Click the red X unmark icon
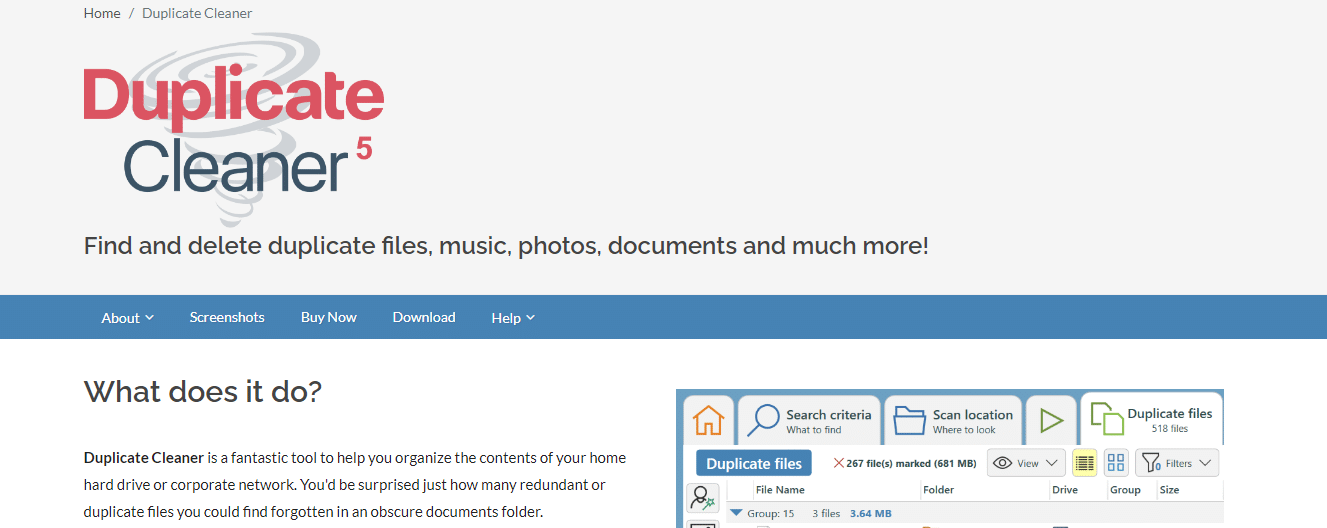1327x528 pixels. pyautogui.click(x=838, y=463)
